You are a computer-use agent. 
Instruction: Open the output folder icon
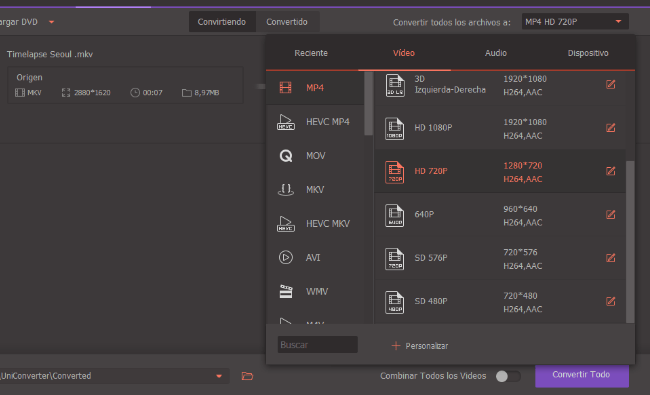pyautogui.click(x=247, y=376)
